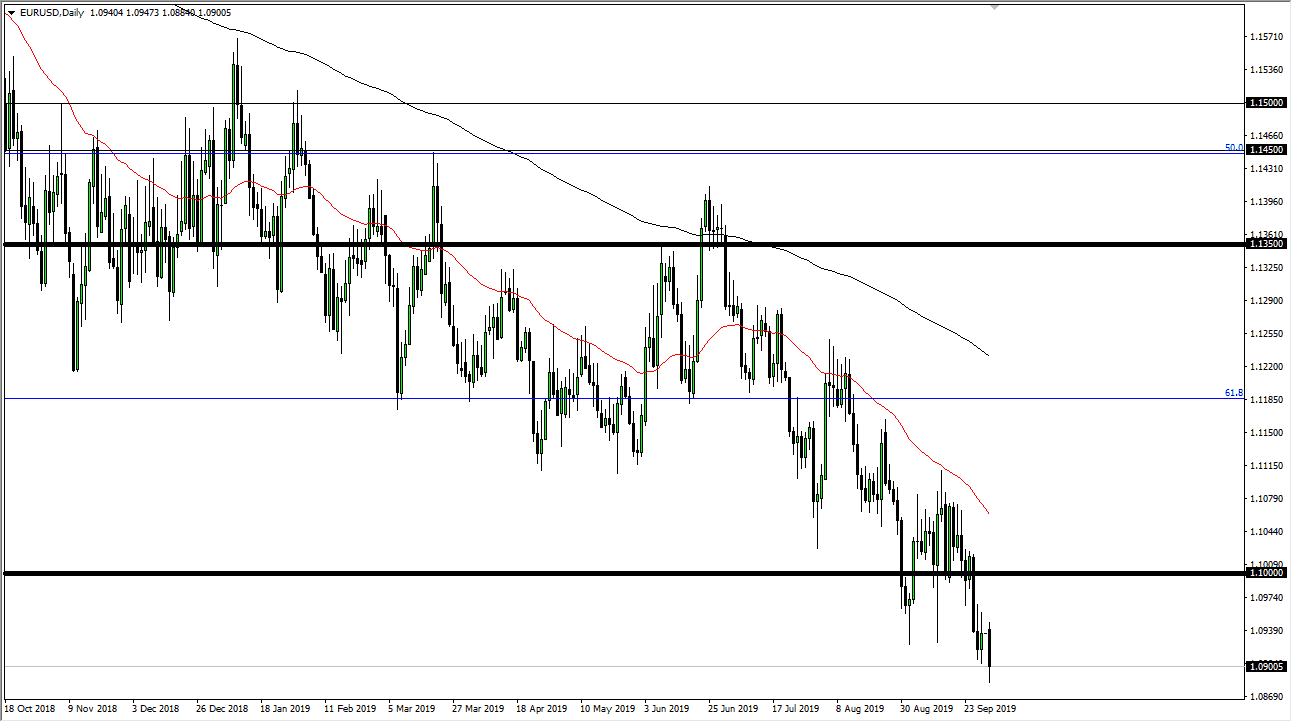This screenshot has height=722, width=1292.
Task: Expand the EURUSD chart dropdown triangle
Action: (x=10, y=14)
